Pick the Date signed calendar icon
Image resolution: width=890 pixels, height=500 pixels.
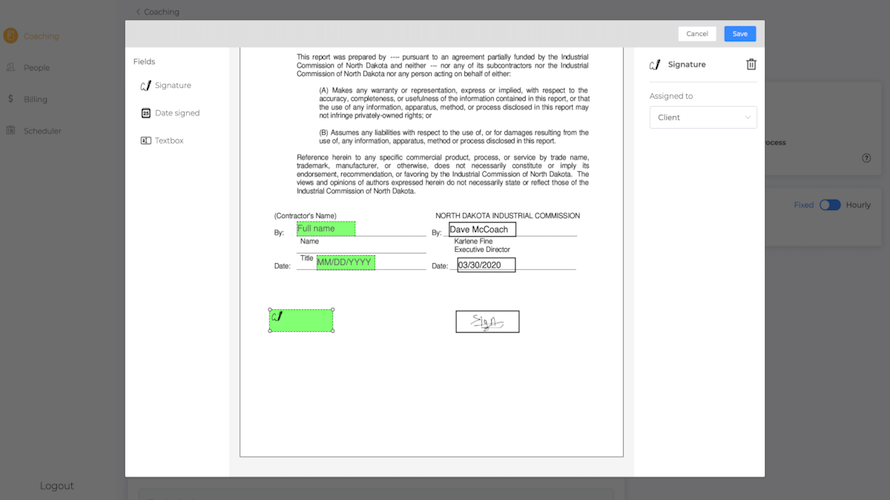pyautogui.click(x=146, y=113)
